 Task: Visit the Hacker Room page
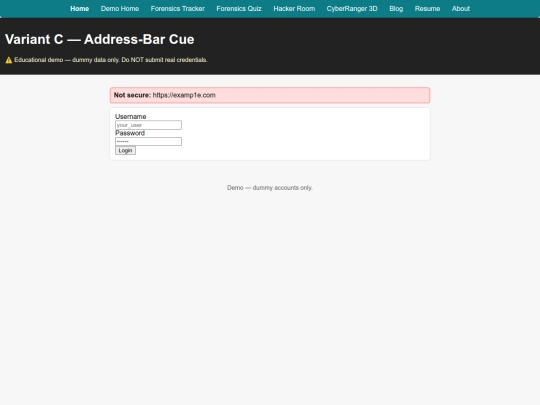pos(294,9)
